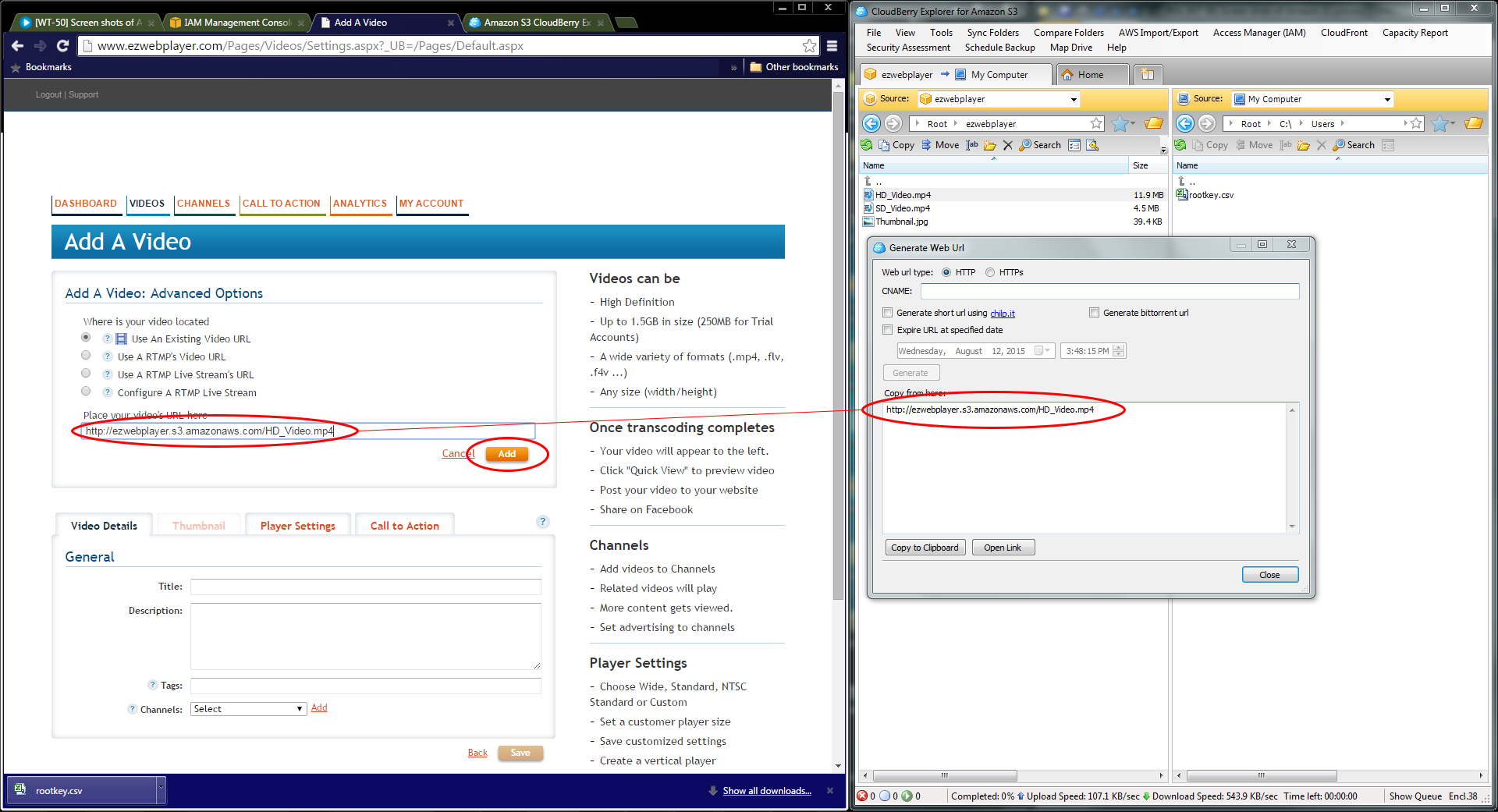The image size is (1498, 812).
Task: Switch to Home tab in CloudBerry
Action: tap(1092, 75)
